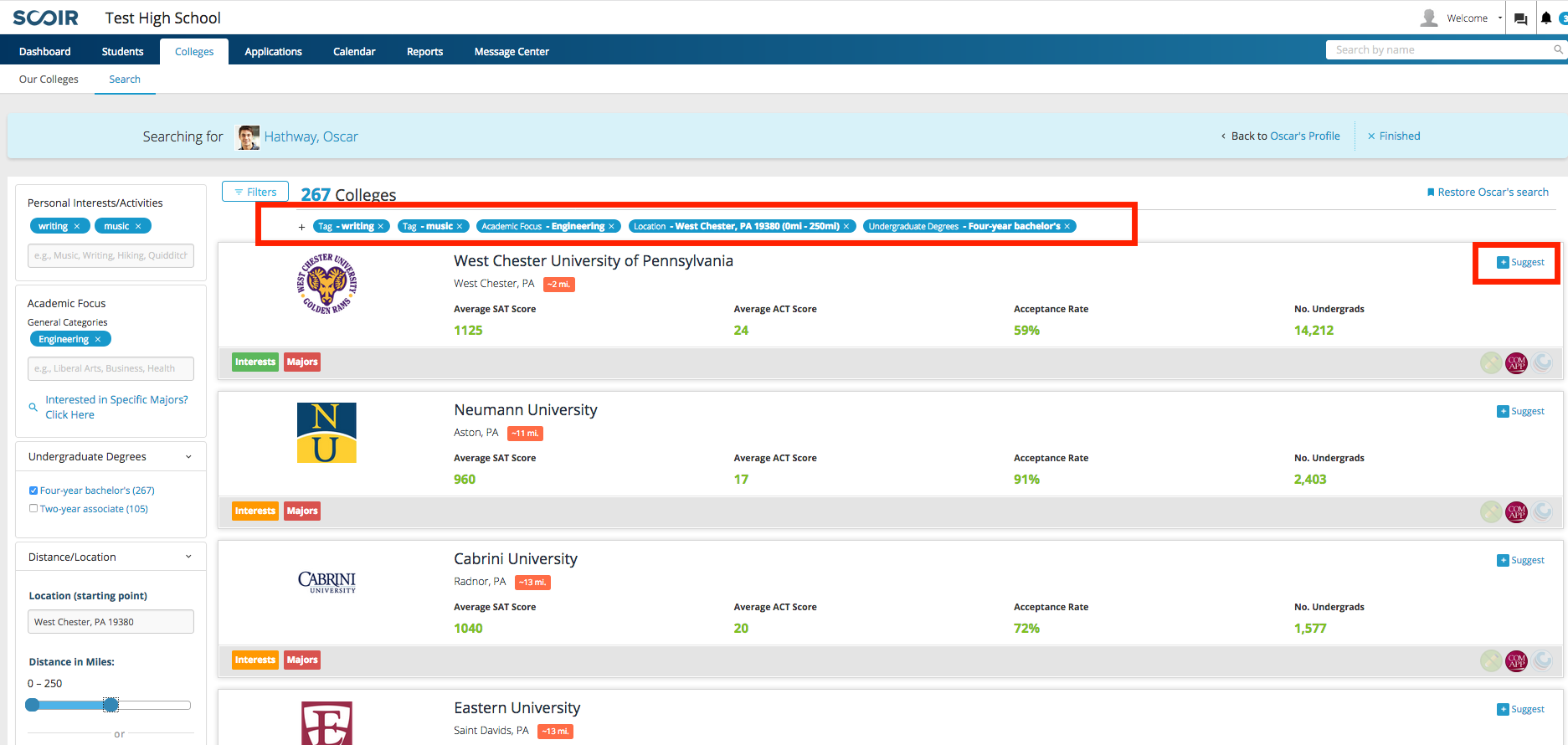Open the Reports tab
1568x745 pixels.
[x=425, y=51]
